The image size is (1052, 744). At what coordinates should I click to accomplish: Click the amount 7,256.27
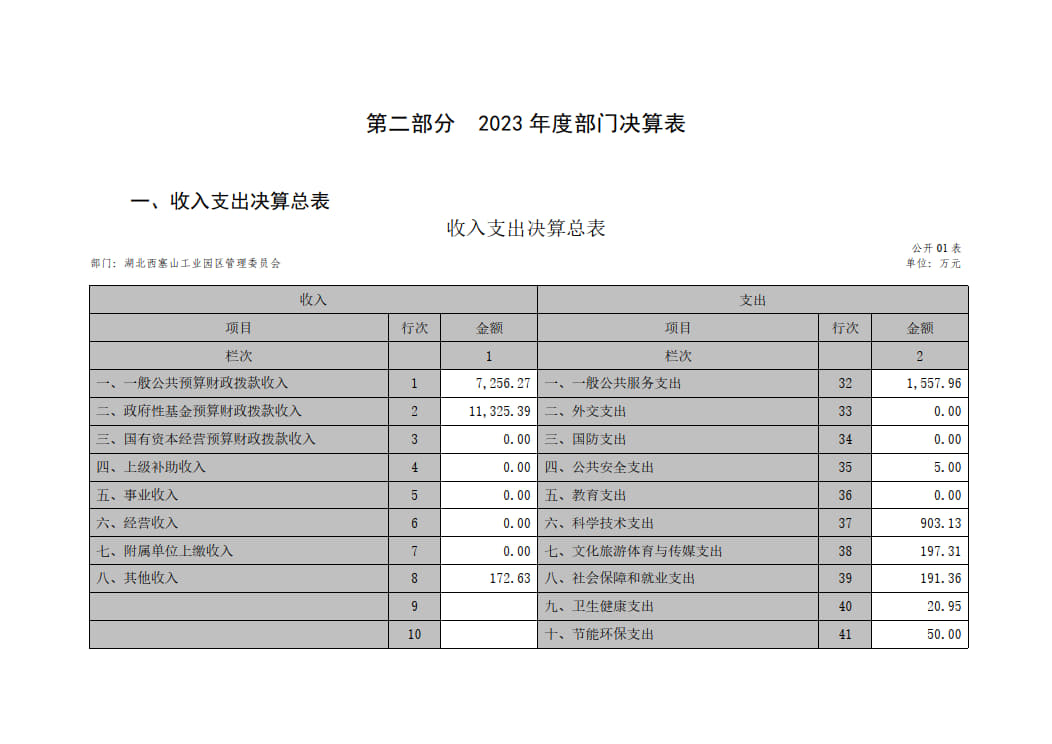click(503, 383)
